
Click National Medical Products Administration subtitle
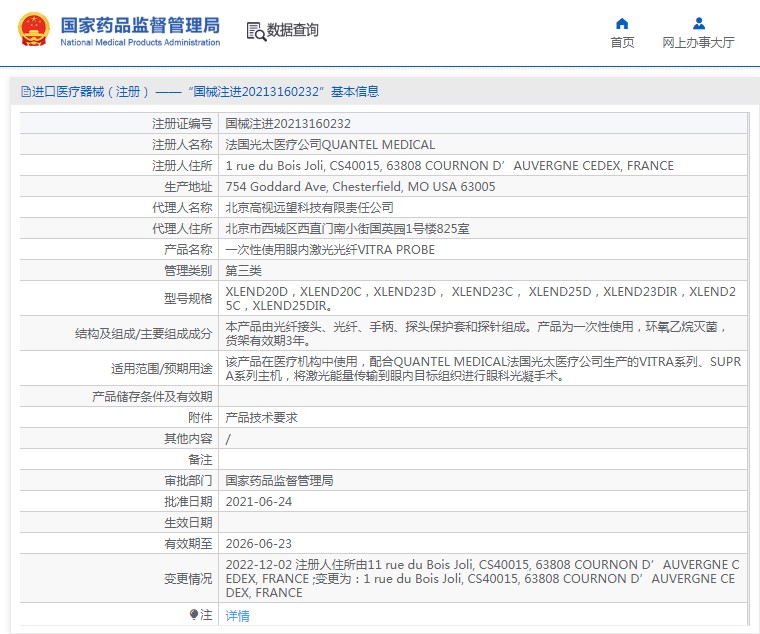click(140, 43)
